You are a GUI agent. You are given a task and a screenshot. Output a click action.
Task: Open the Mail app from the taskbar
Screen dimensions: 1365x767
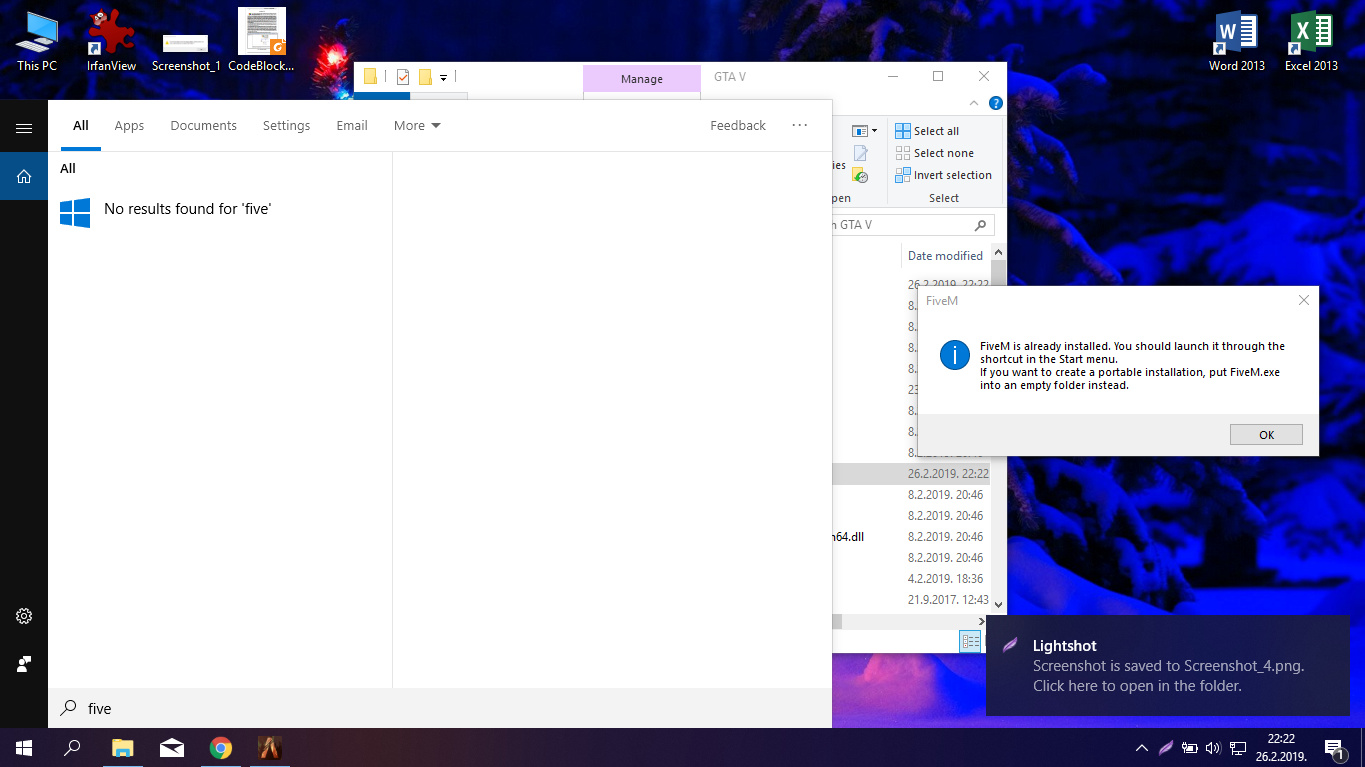pyautogui.click(x=171, y=747)
